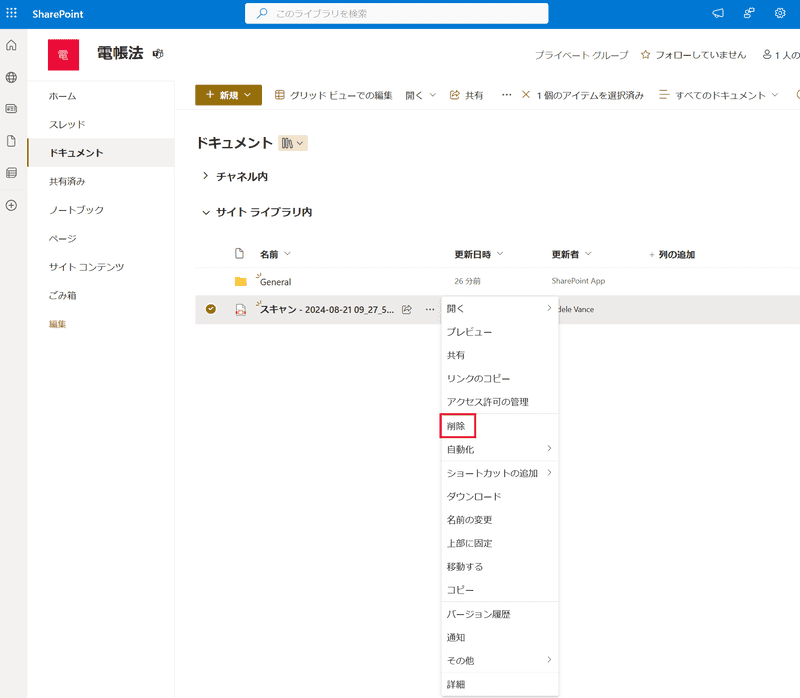Open ごみ箱 in the left navigation
Image resolution: width=800 pixels, height=698 pixels.
pos(63,296)
